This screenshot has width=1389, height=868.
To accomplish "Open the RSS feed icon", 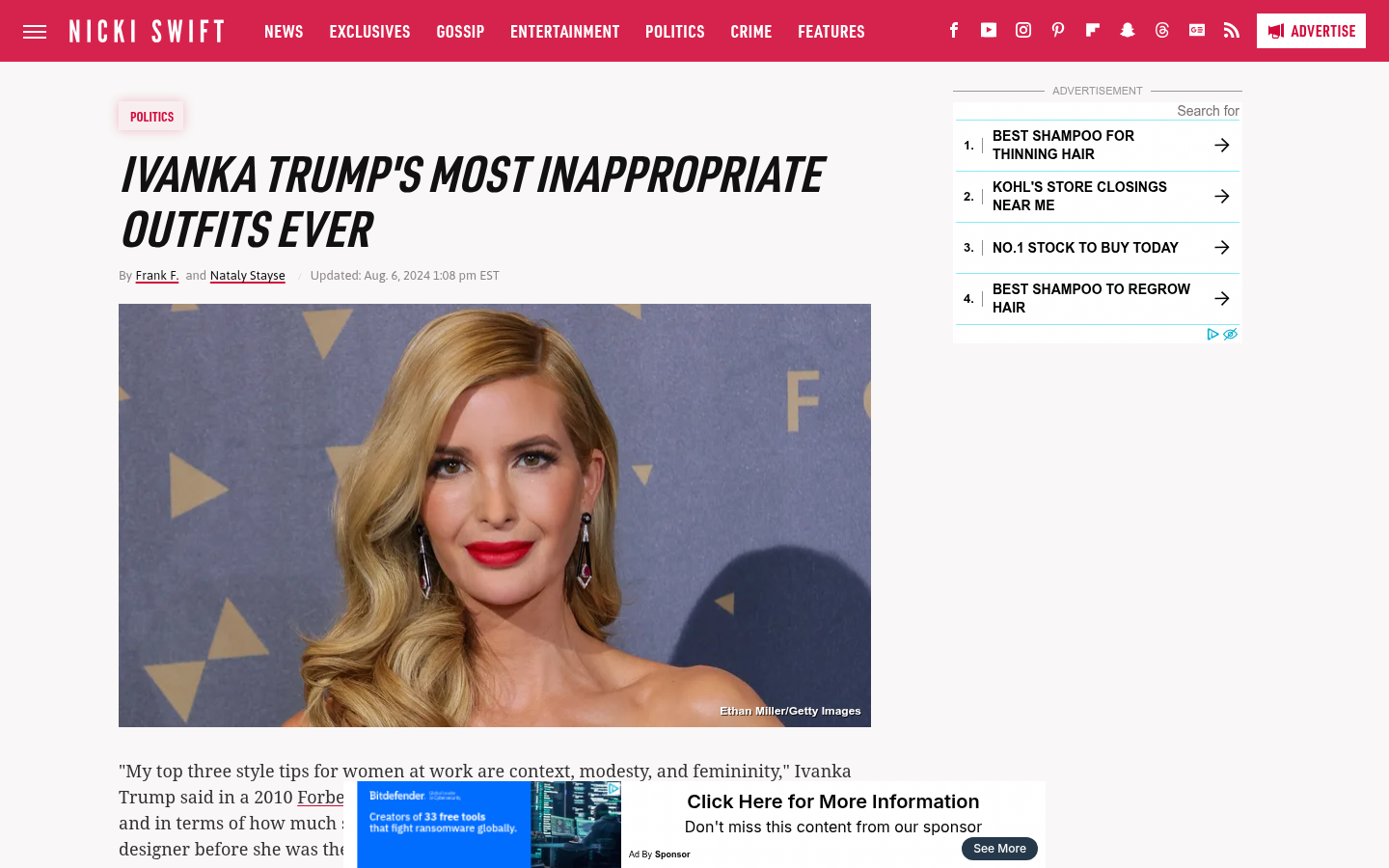I will click(x=1232, y=30).
